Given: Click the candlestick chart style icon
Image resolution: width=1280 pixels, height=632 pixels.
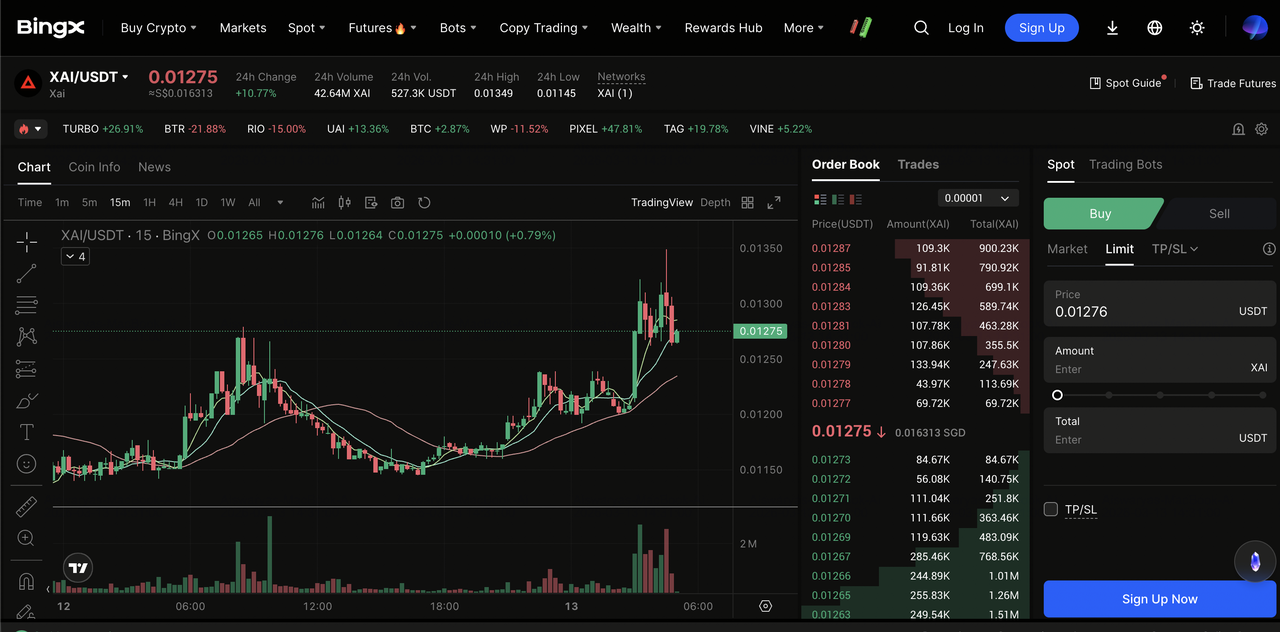Looking at the screenshot, I should coord(345,203).
